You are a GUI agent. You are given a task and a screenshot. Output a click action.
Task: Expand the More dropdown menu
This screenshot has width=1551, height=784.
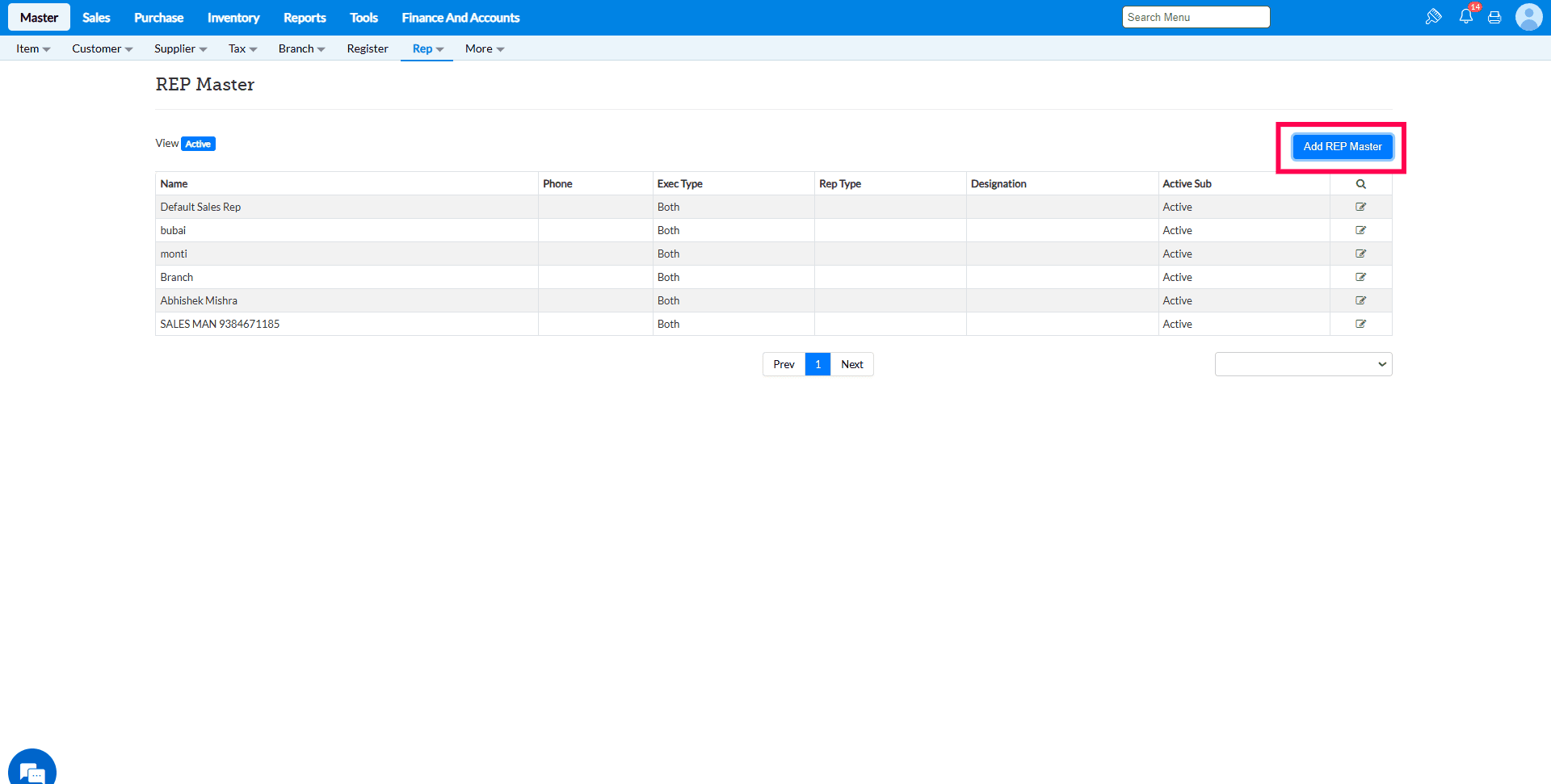(484, 49)
